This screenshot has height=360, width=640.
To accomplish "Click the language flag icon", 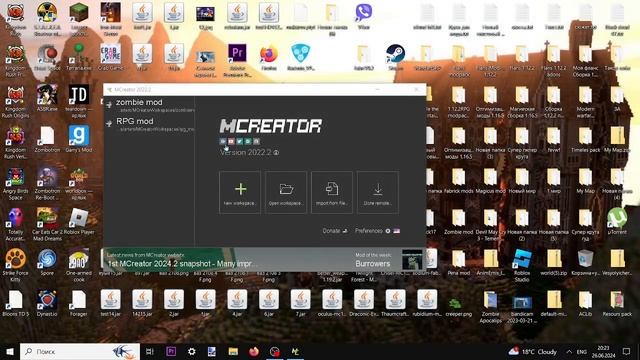I will [396, 231].
